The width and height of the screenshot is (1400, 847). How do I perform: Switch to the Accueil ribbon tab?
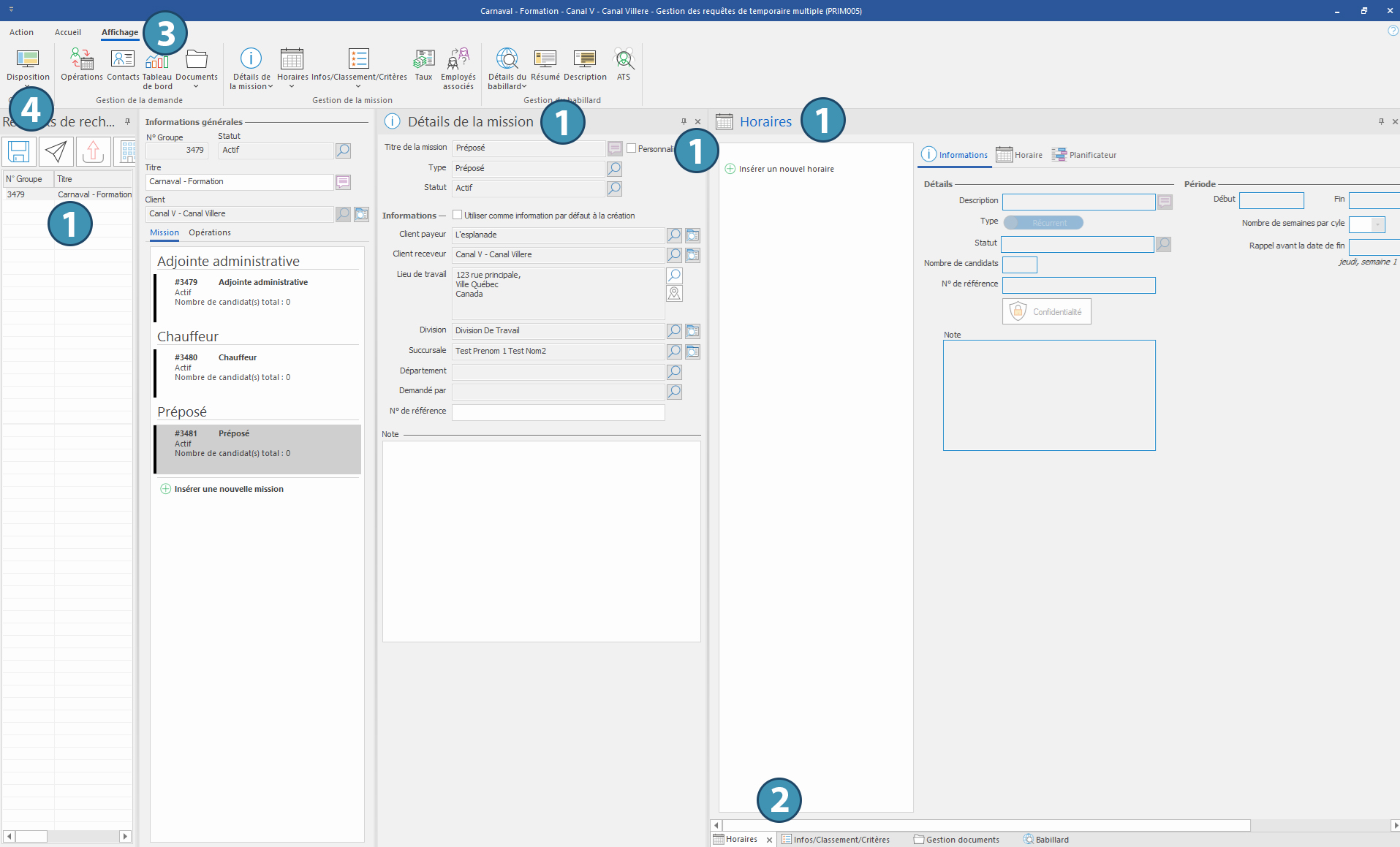[68, 32]
